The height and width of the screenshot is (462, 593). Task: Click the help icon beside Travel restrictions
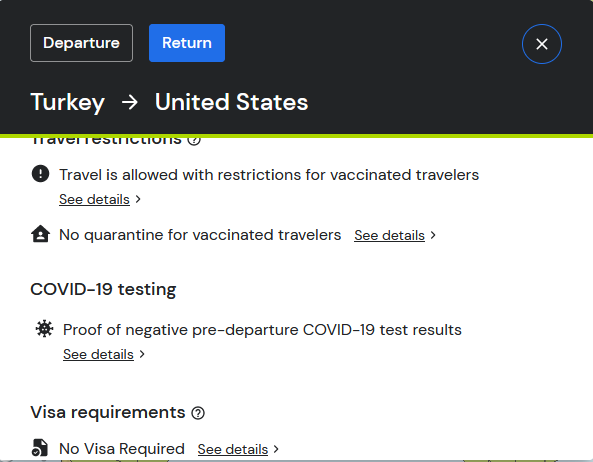click(x=194, y=140)
